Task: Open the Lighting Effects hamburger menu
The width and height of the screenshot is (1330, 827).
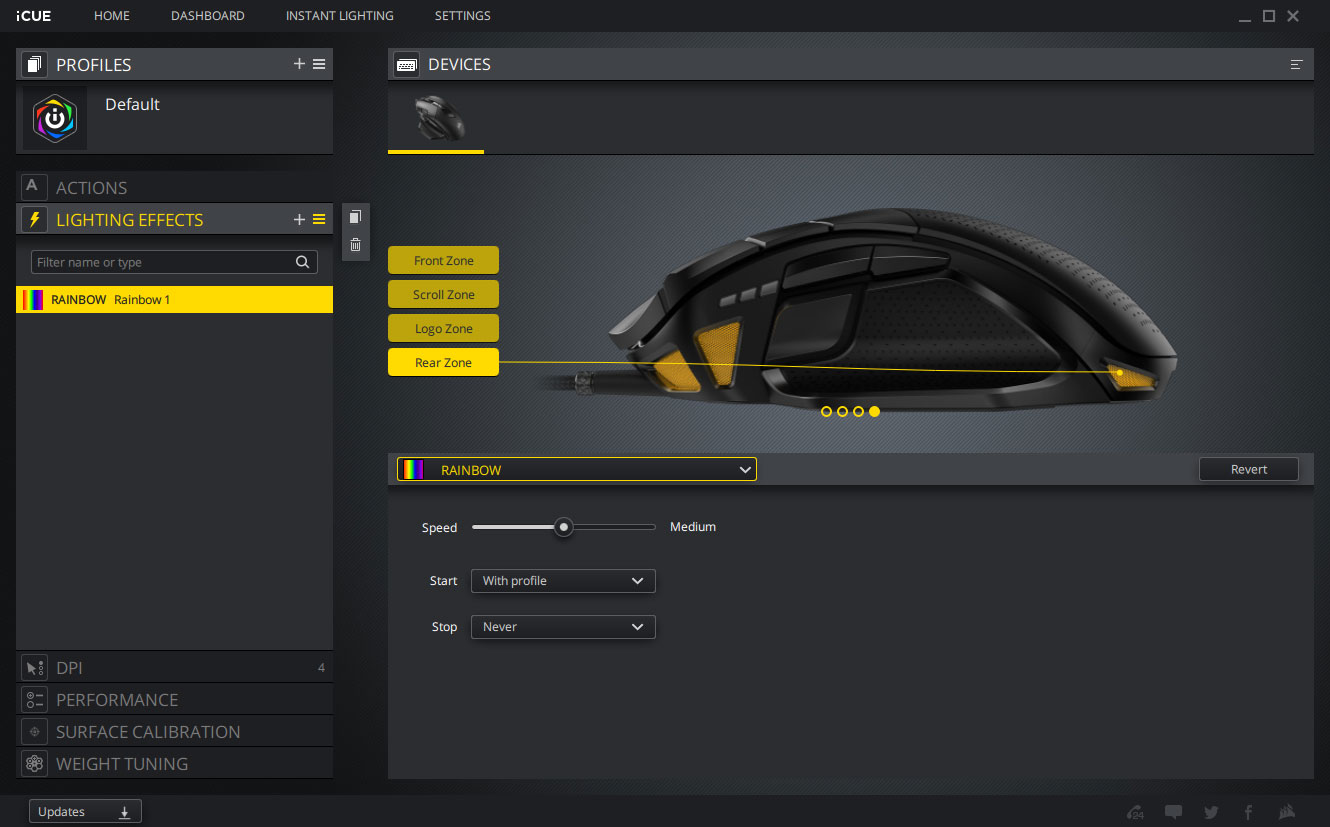Action: pyautogui.click(x=319, y=220)
